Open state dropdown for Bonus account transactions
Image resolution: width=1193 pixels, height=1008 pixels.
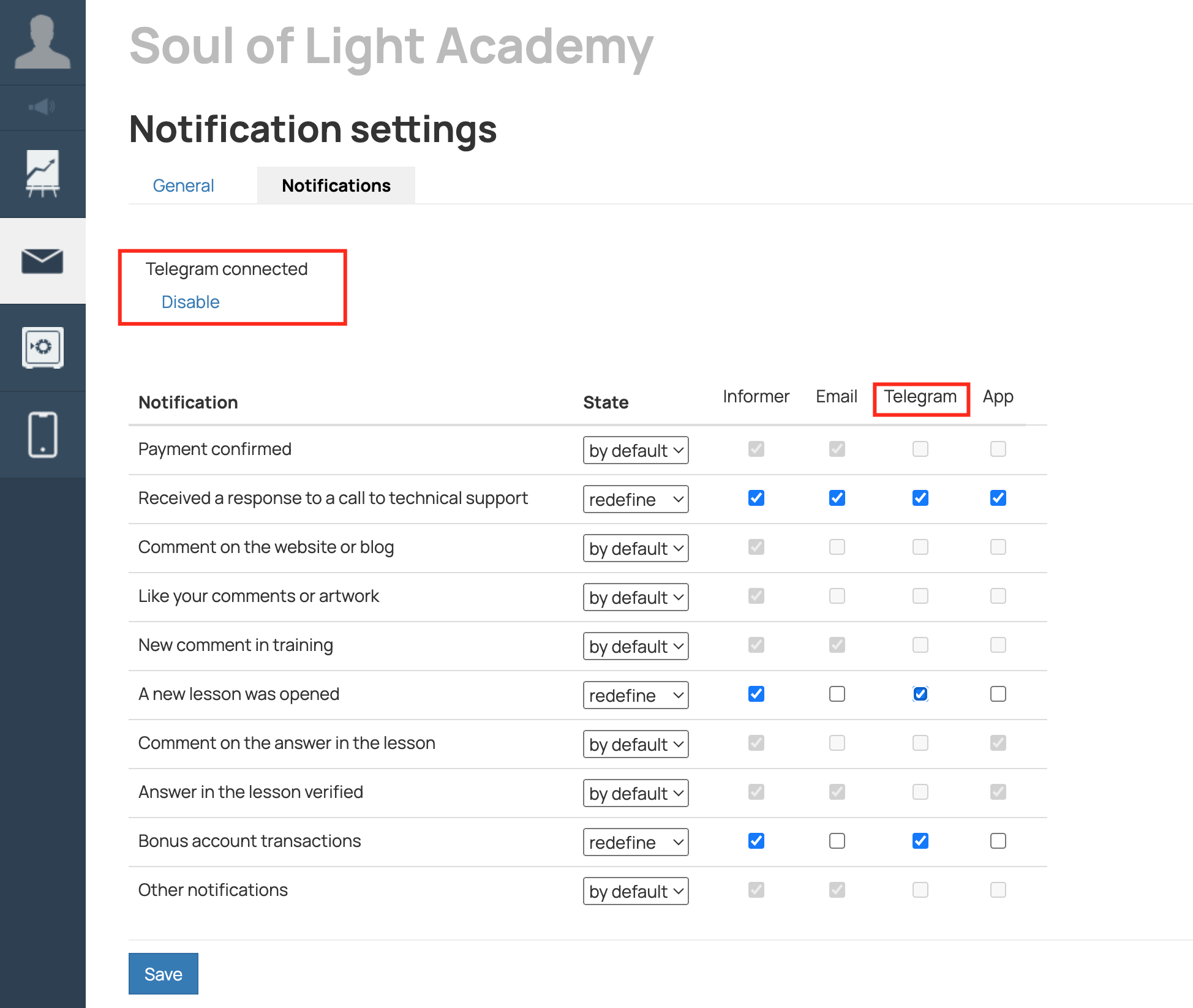pyautogui.click(x=635, y=842)
